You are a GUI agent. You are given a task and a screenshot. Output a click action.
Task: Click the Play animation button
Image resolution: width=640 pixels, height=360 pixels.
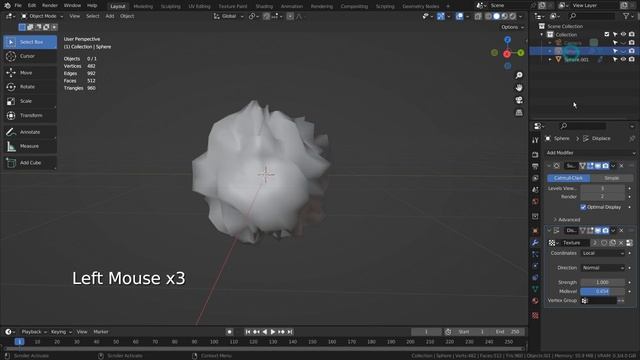point(273,332)
